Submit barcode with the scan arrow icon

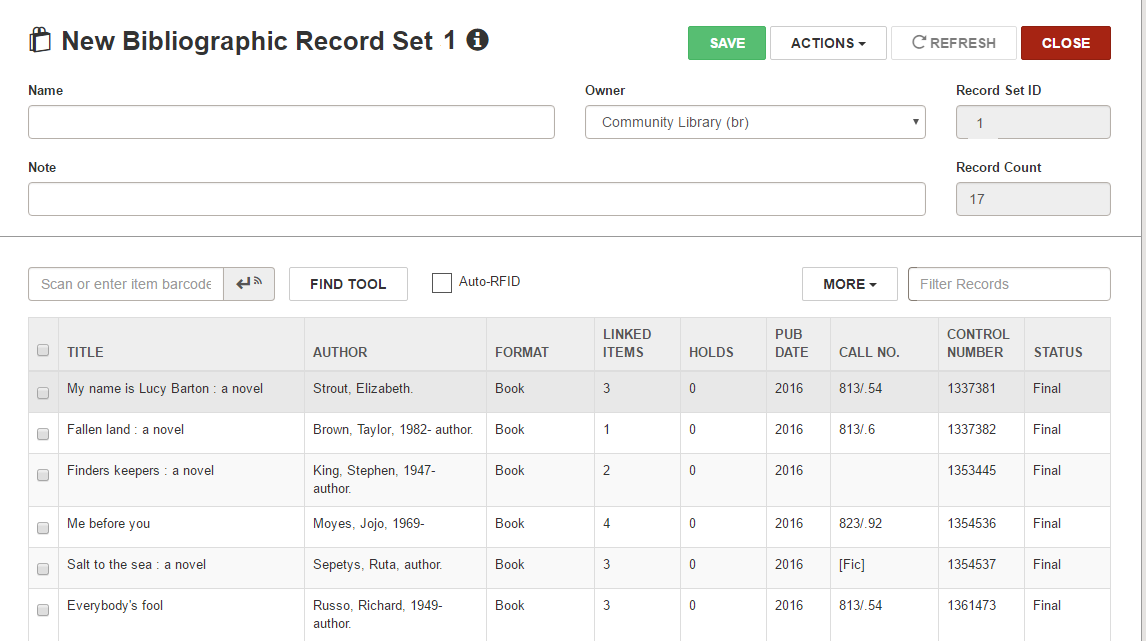[249, 284]
